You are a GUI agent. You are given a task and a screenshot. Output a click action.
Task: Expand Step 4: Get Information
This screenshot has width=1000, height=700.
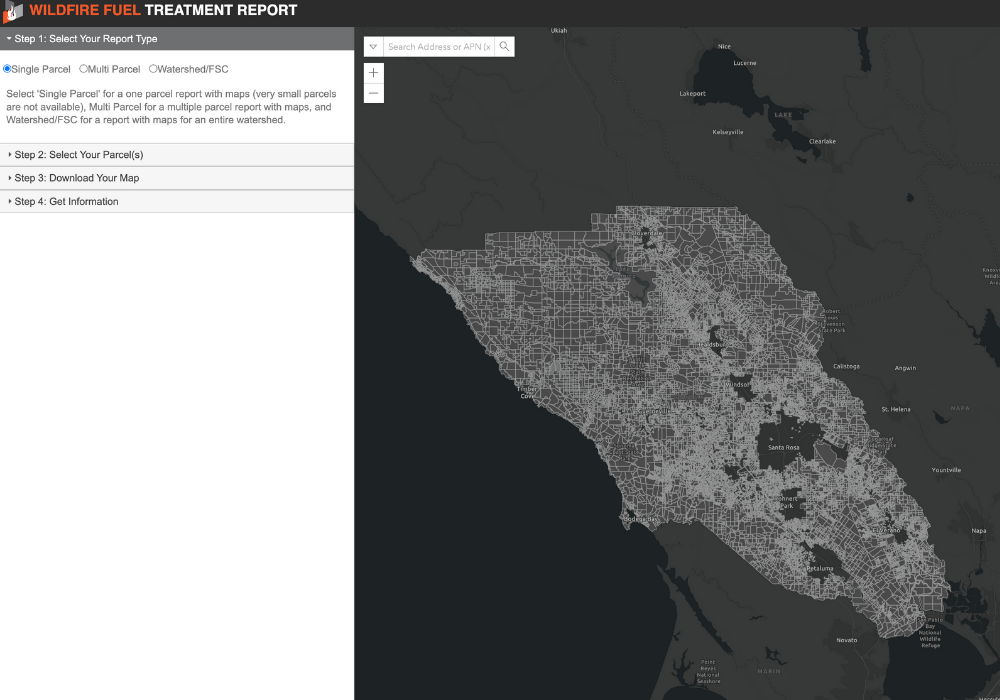177,201
